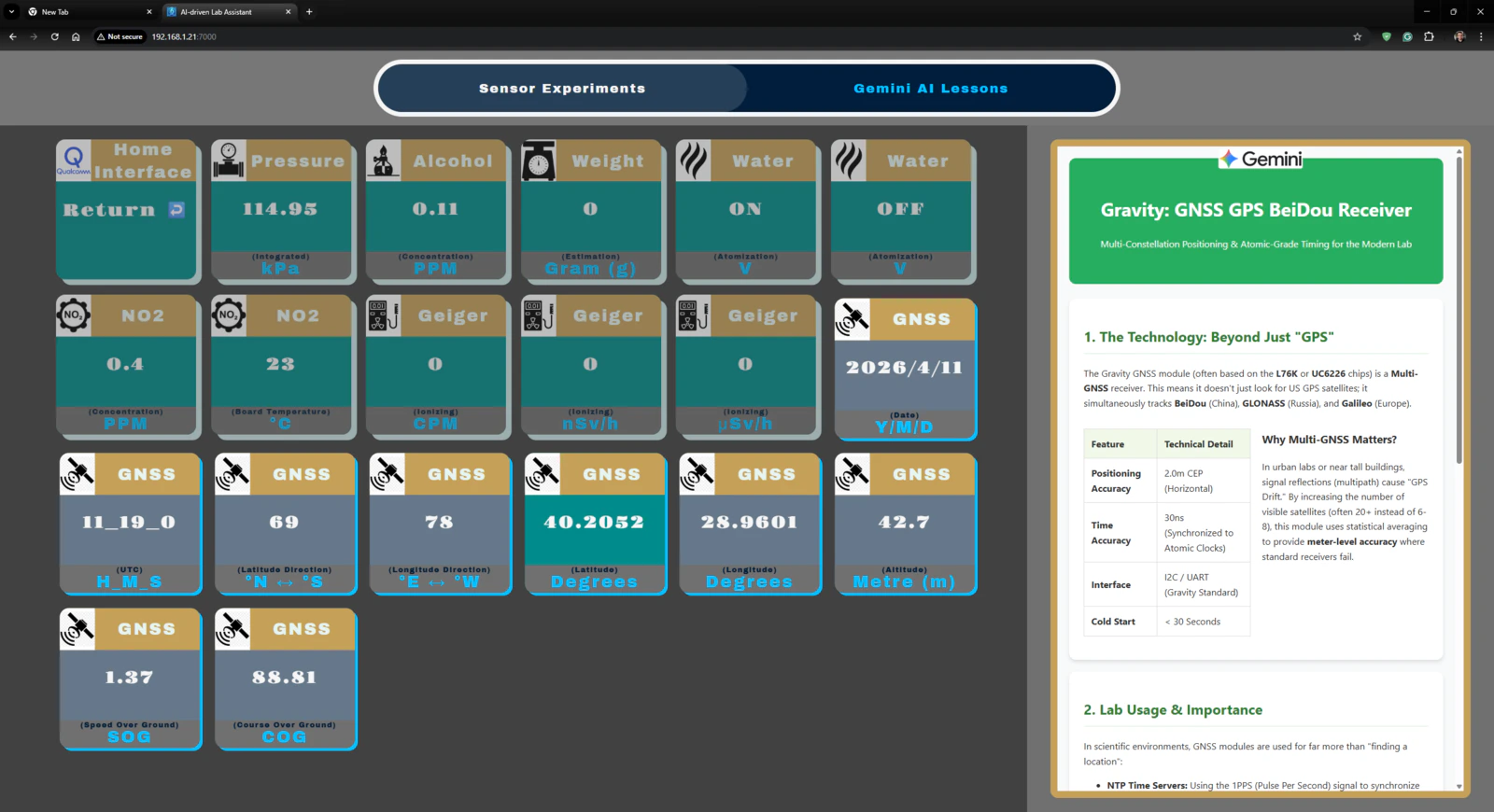Turn off Water atomization via OFF card
1494x812 pixels.
901,211
